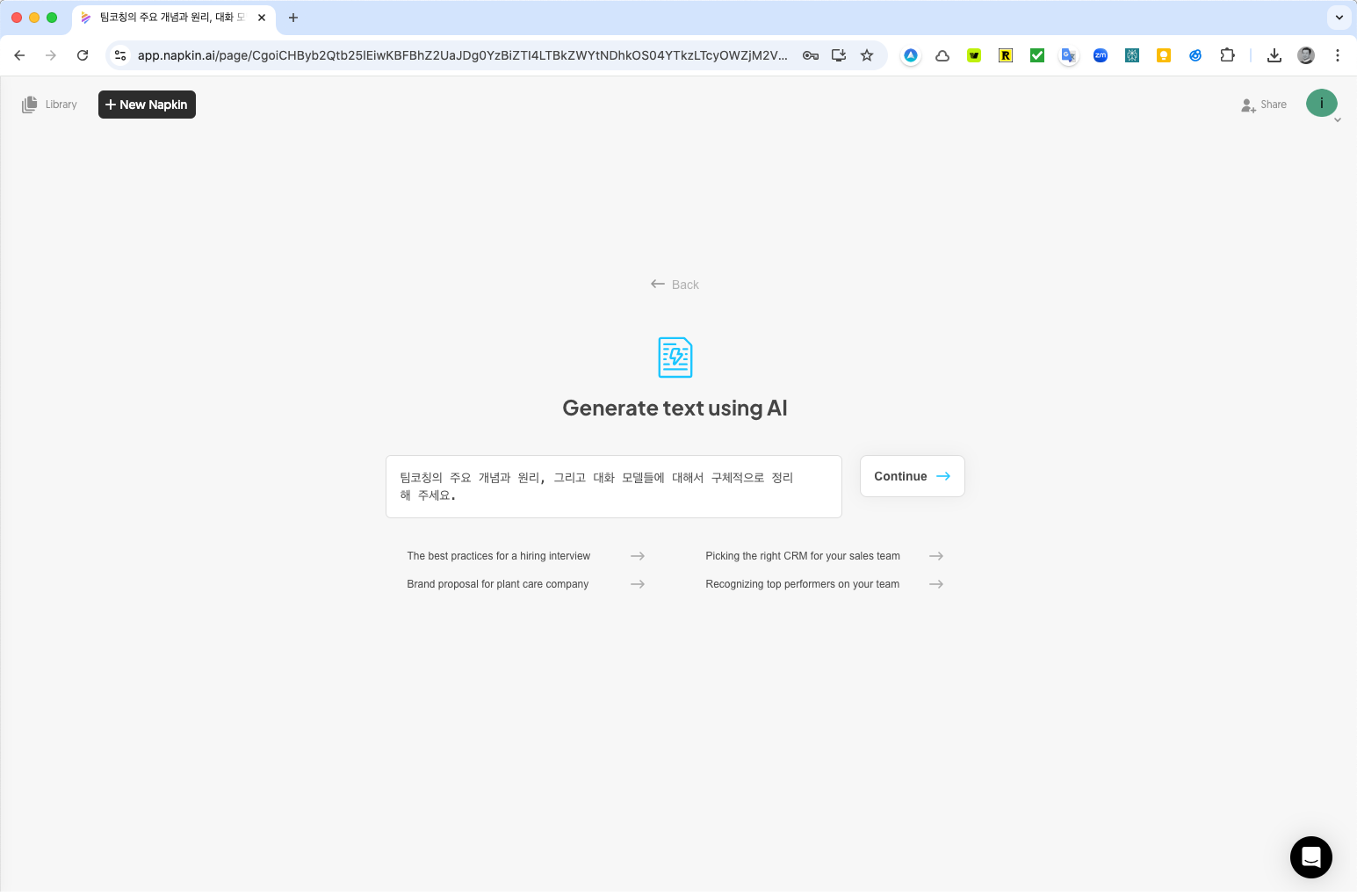Open a new browser tab
The image size is (1357, 896).
[293, 18]
